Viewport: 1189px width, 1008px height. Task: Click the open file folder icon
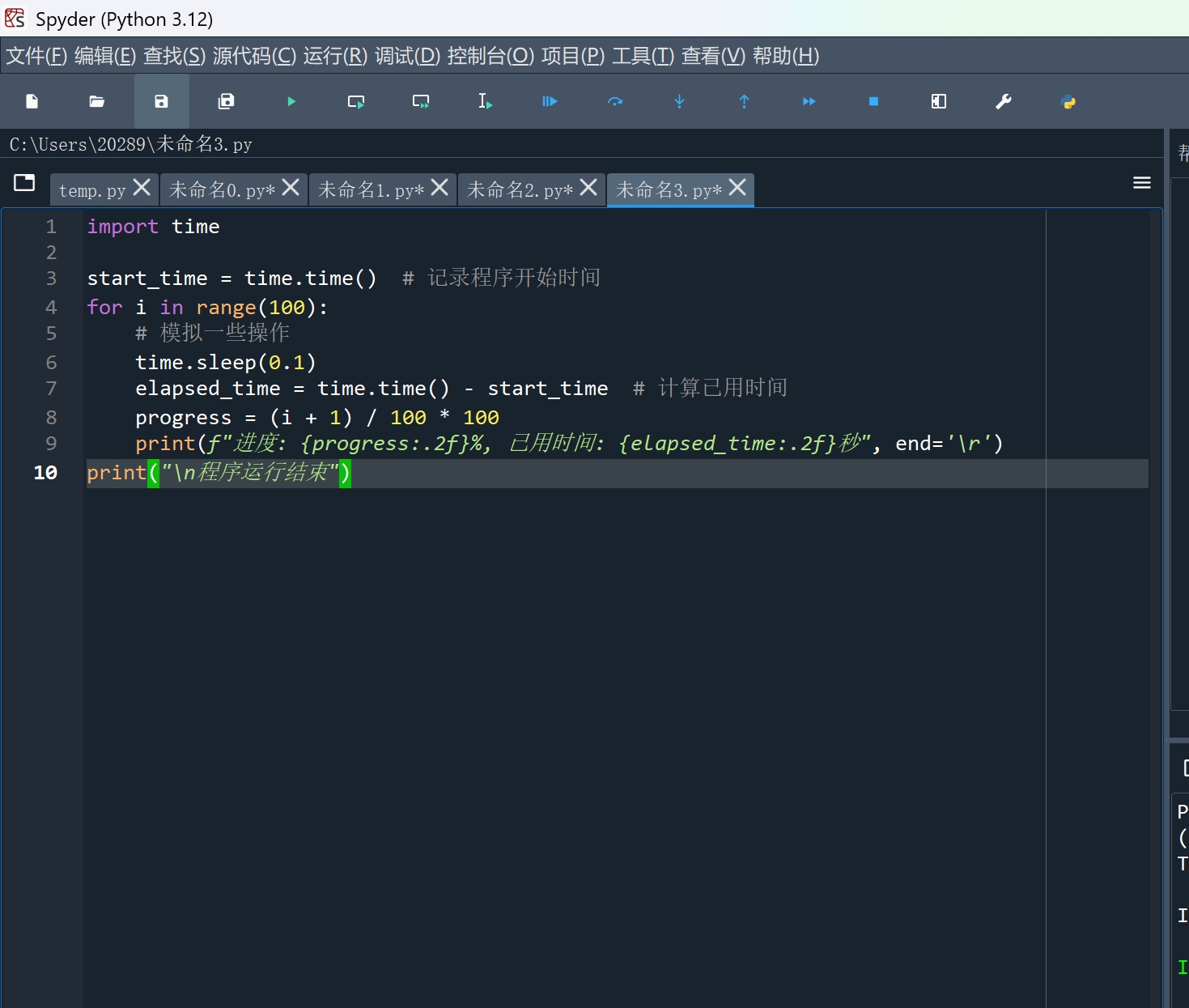pos(97,101)
